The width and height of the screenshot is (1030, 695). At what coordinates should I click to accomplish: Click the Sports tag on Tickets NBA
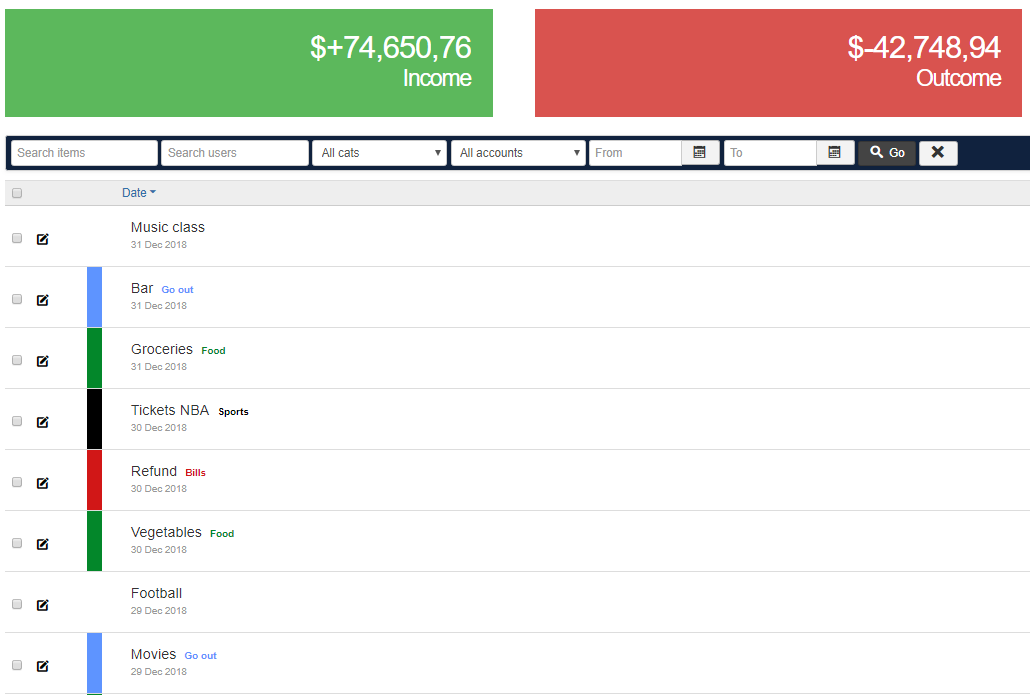click(x=233, y=412)
